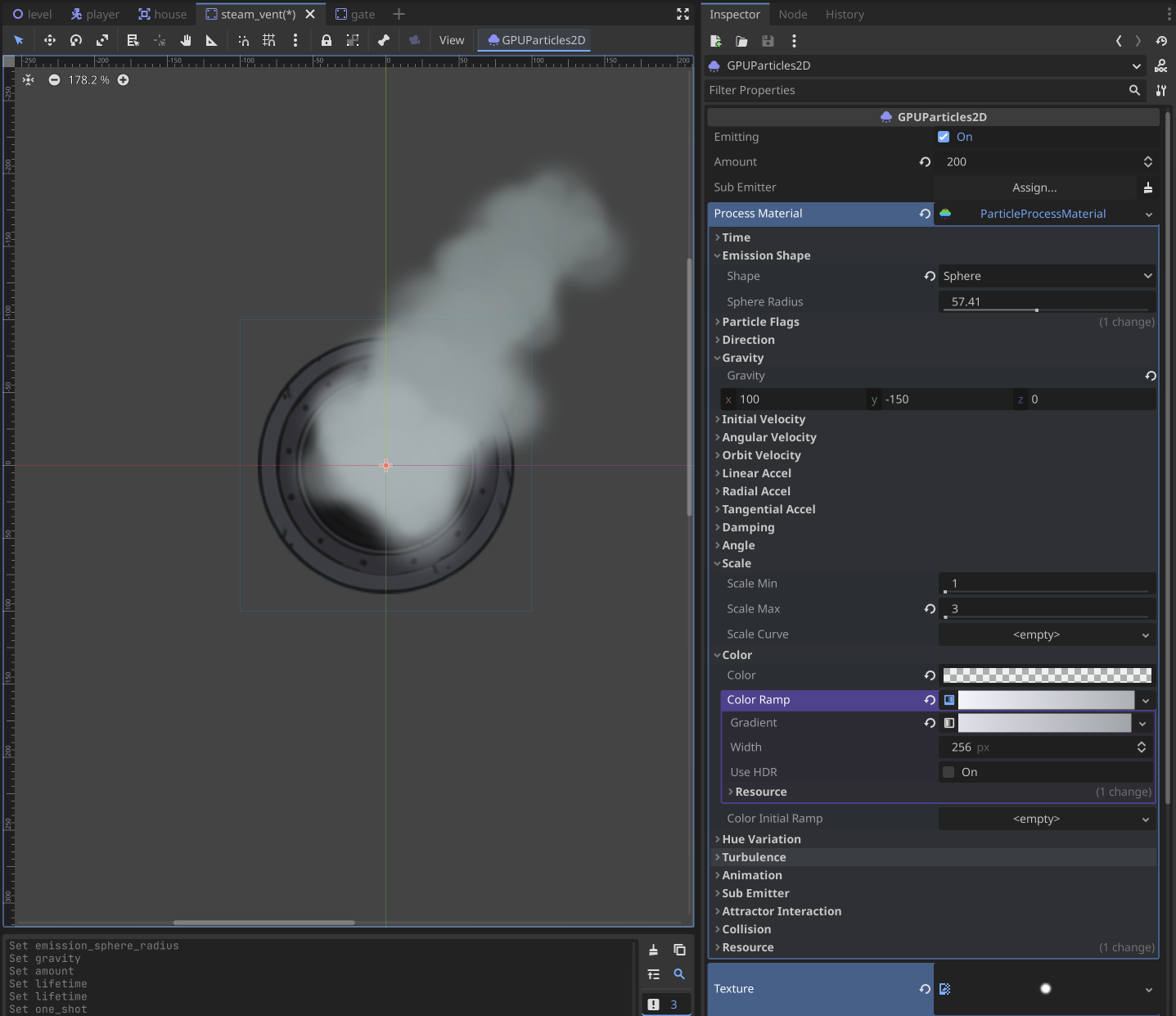Open Color Initial Ramp empty dropdown
This screenshot has width=1176, height=1016.
coord(1048,819)
